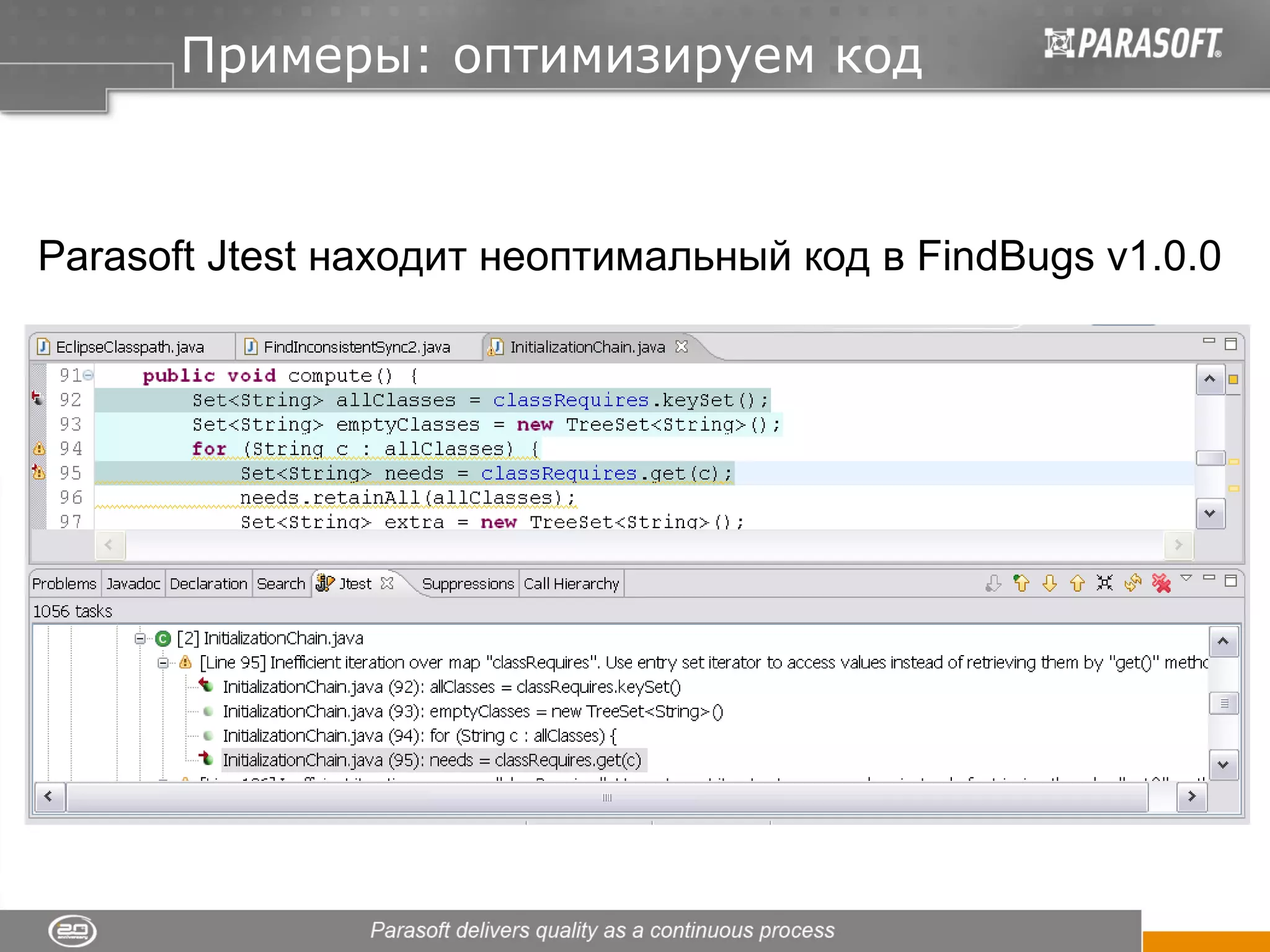Screen dimensions: 1270x952
Task: Click the editor horizontal scroll left arrow
Action: (110, 545)
